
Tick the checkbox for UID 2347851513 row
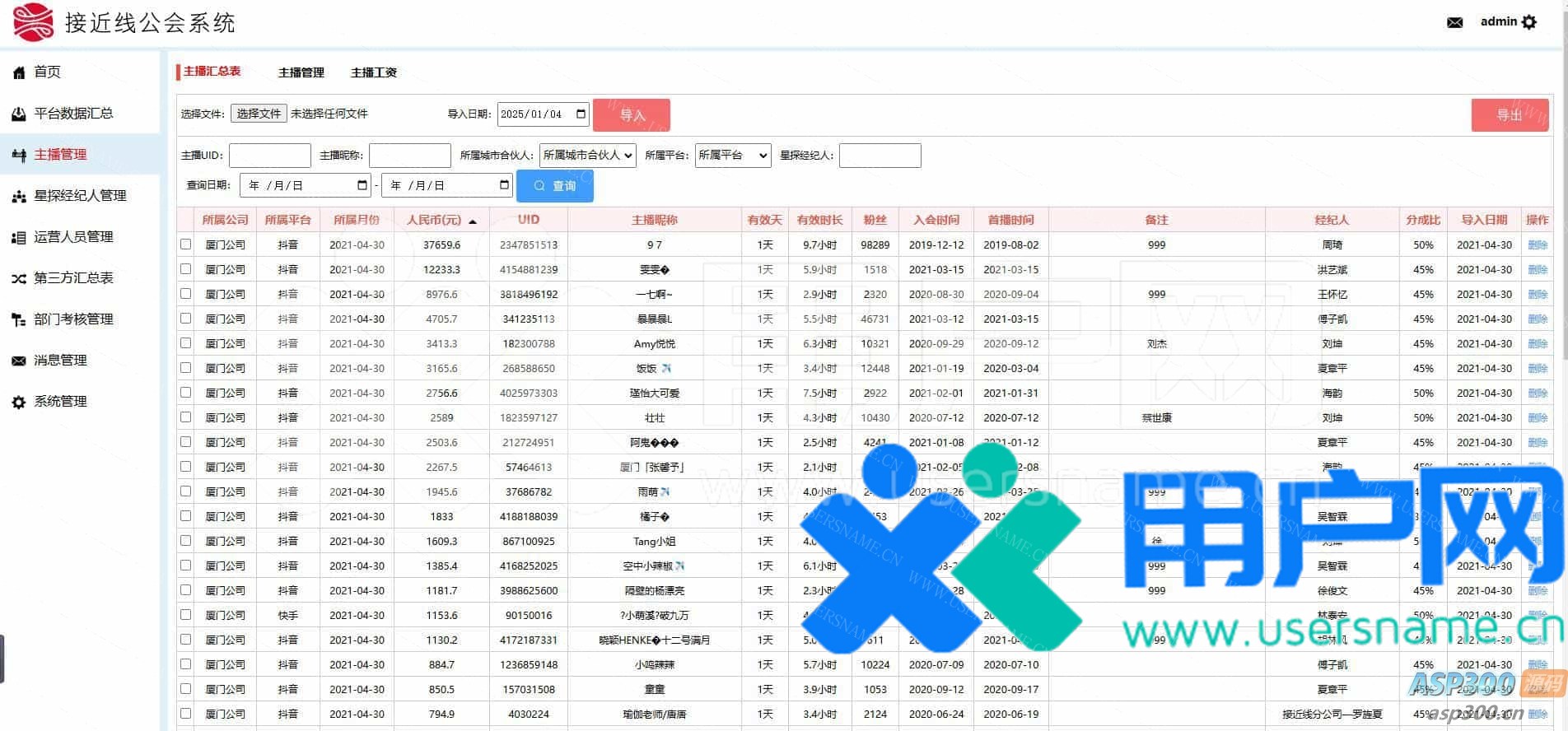pos(186,244)
